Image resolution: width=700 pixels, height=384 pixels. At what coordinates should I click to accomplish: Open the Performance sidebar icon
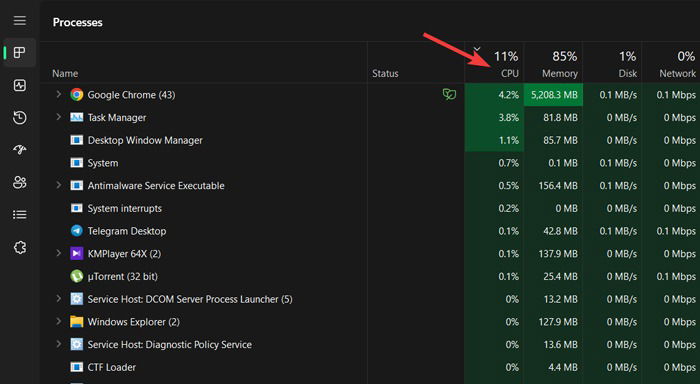20,85
